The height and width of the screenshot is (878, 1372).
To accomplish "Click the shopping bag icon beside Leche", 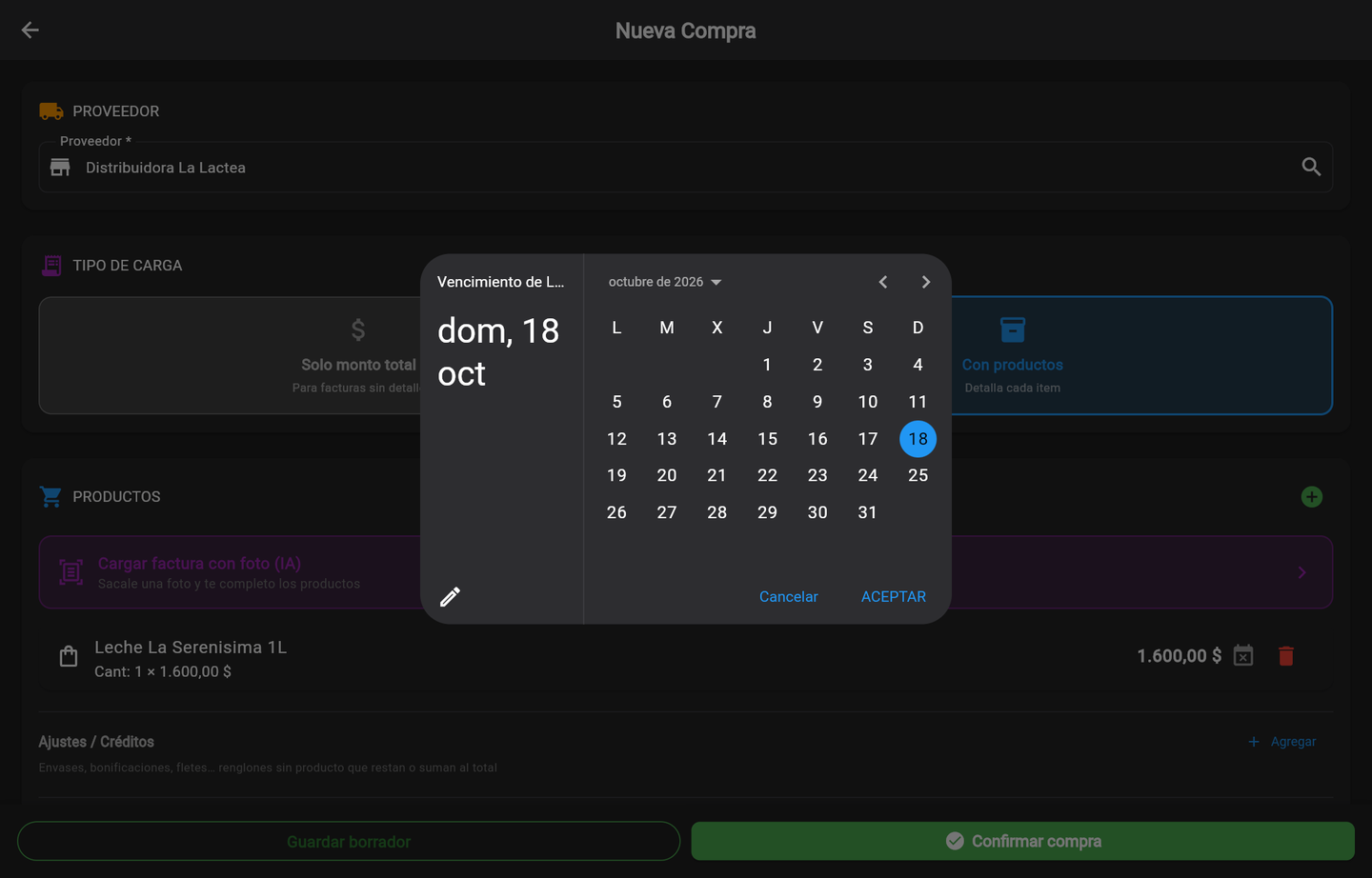I will [69, 656].
